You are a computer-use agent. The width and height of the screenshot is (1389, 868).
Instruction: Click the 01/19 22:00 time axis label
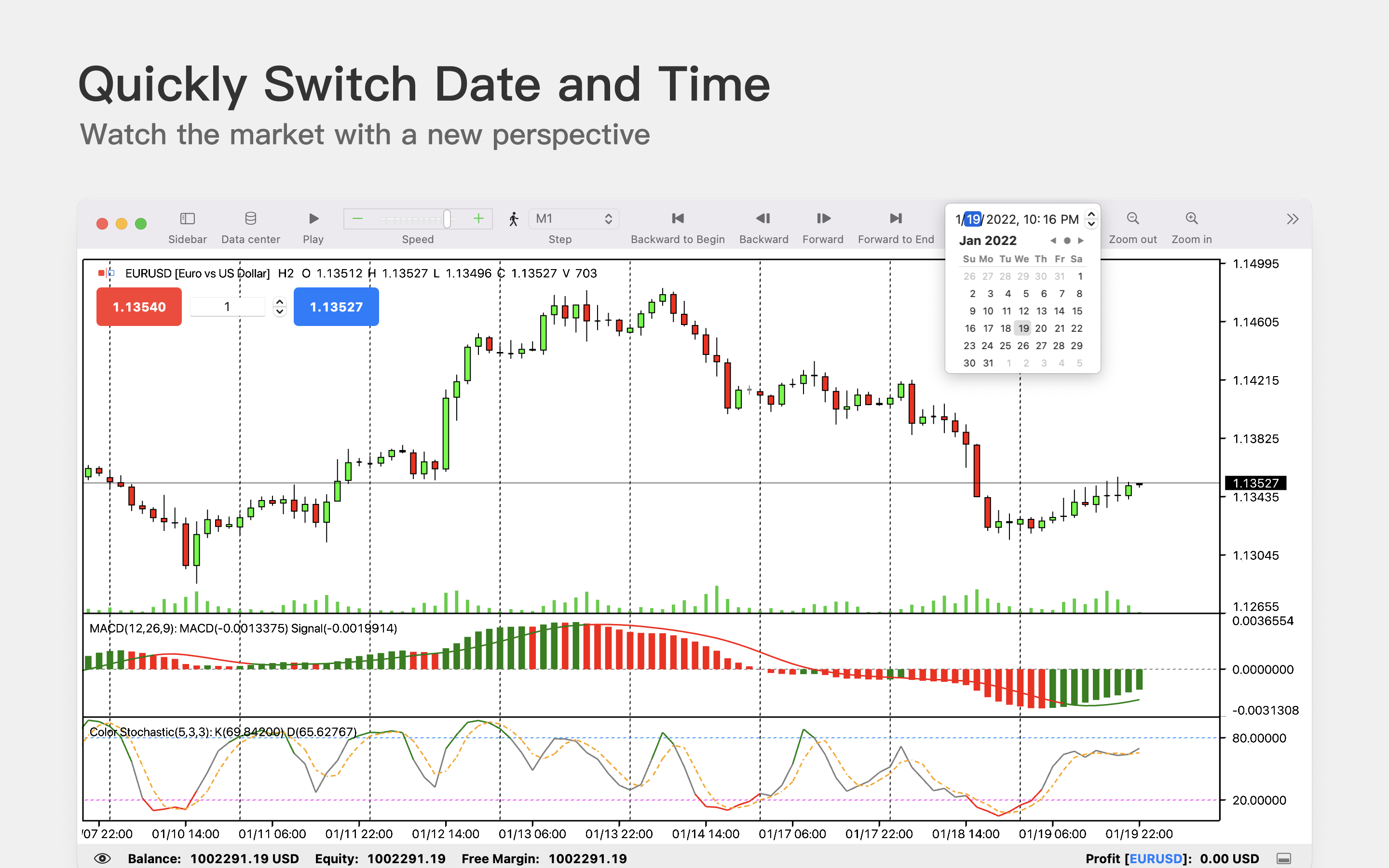click(1139, 834)
